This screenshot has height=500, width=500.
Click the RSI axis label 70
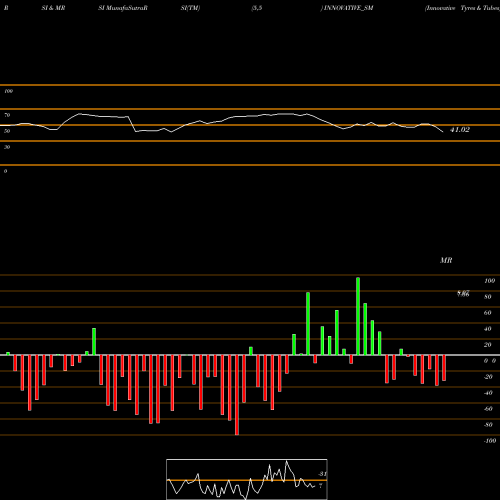pyautogui.click(x=7, y=115)
